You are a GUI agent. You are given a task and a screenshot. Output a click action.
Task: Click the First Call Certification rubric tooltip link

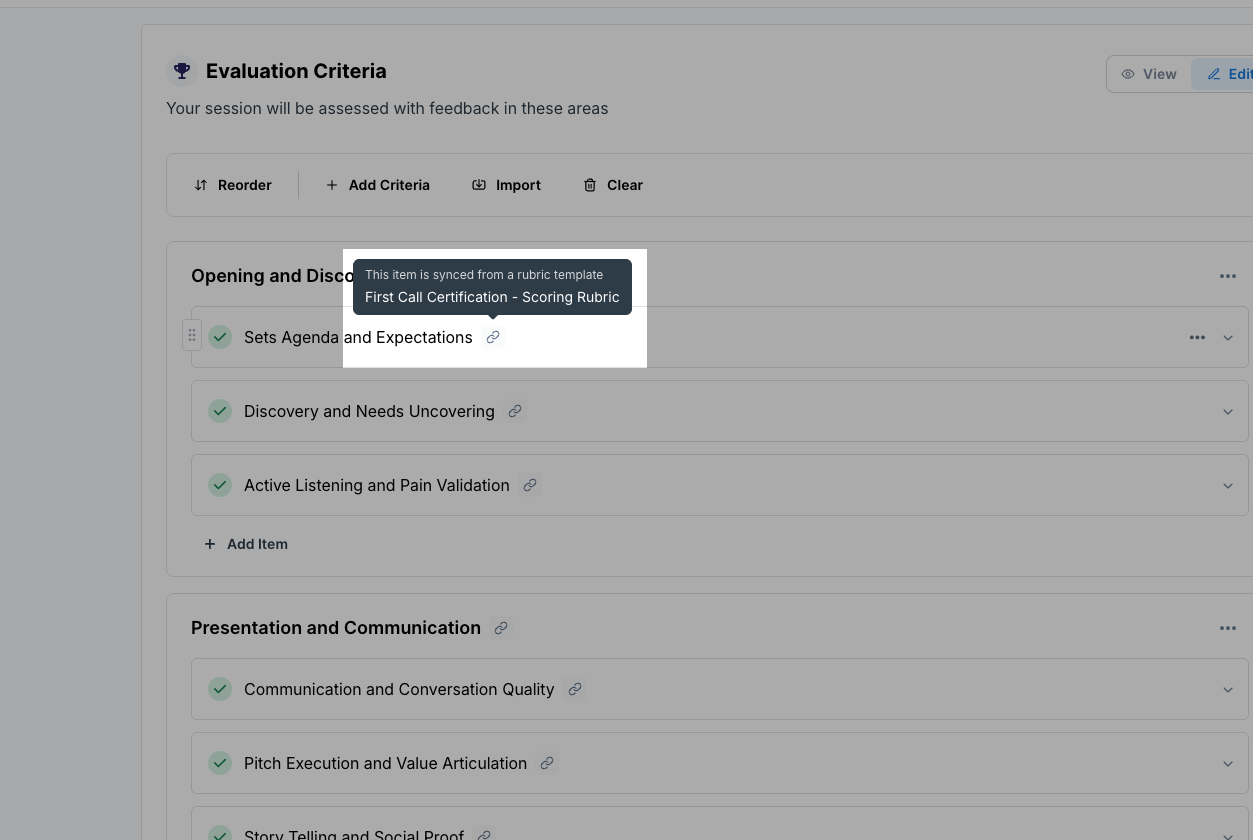click(492, 296)
